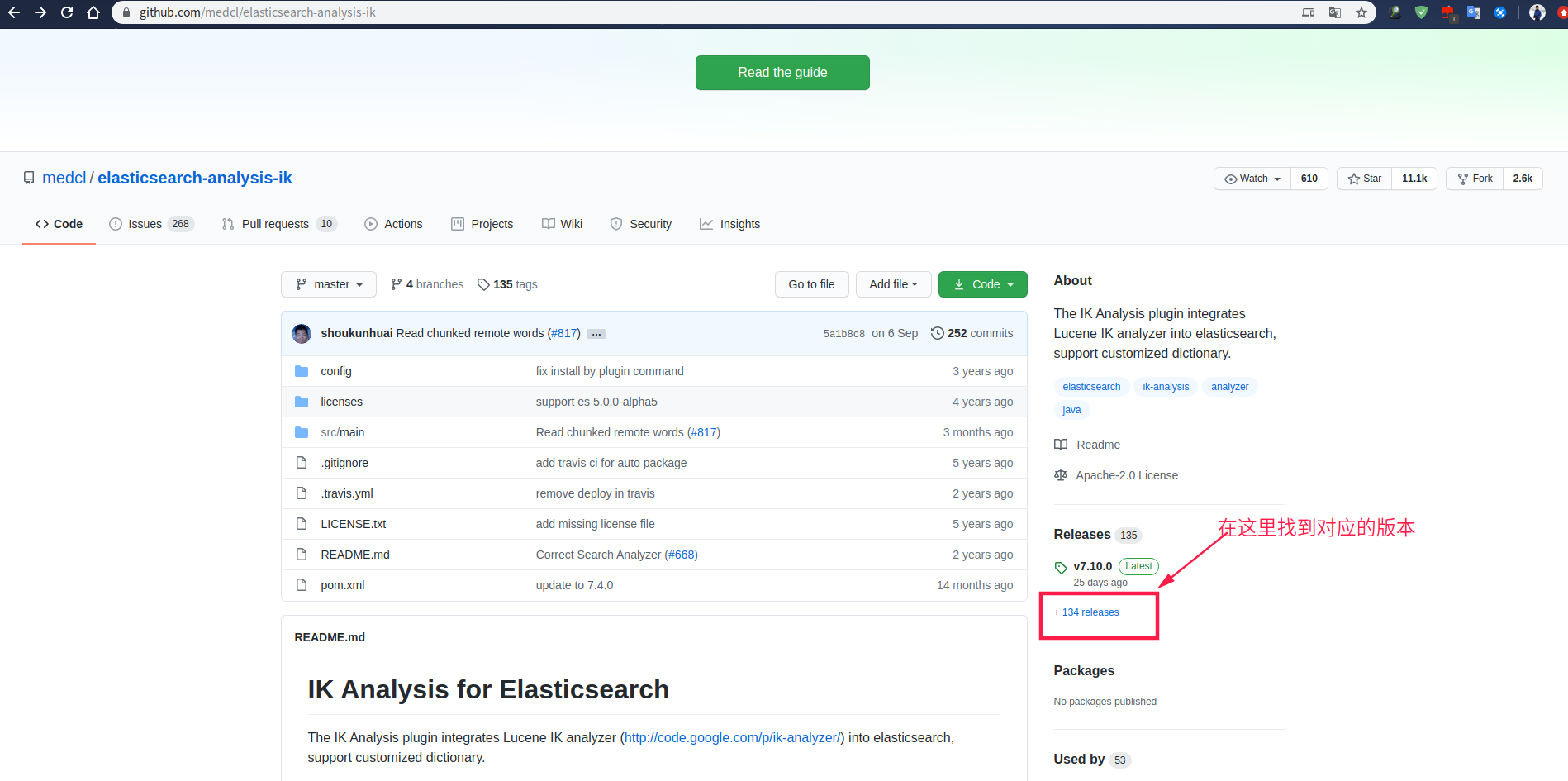Image resolution: width=1568 pixels, height=781 pixels.
Task: Expand the Watch dropdown
Action: pyautogui.click(x=1252, y=179)
